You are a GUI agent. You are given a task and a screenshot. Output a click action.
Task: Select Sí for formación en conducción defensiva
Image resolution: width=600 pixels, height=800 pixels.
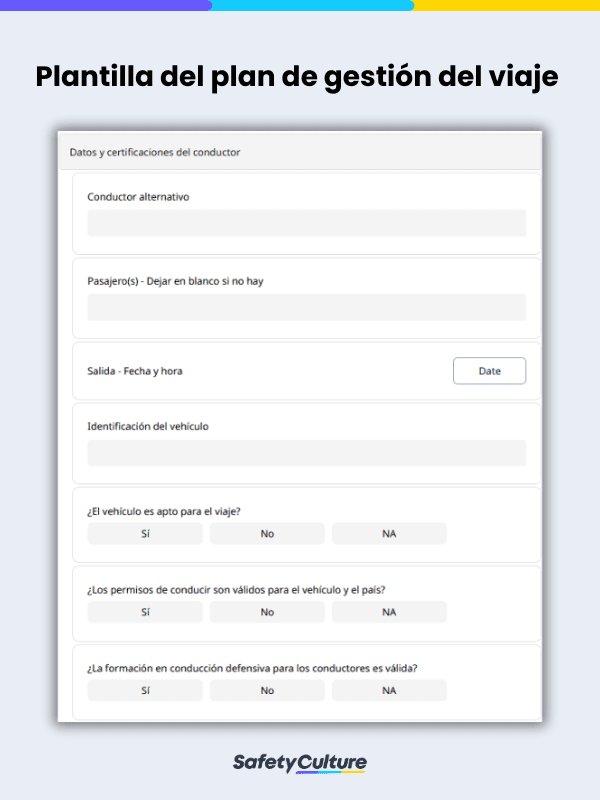click(145, 690)
